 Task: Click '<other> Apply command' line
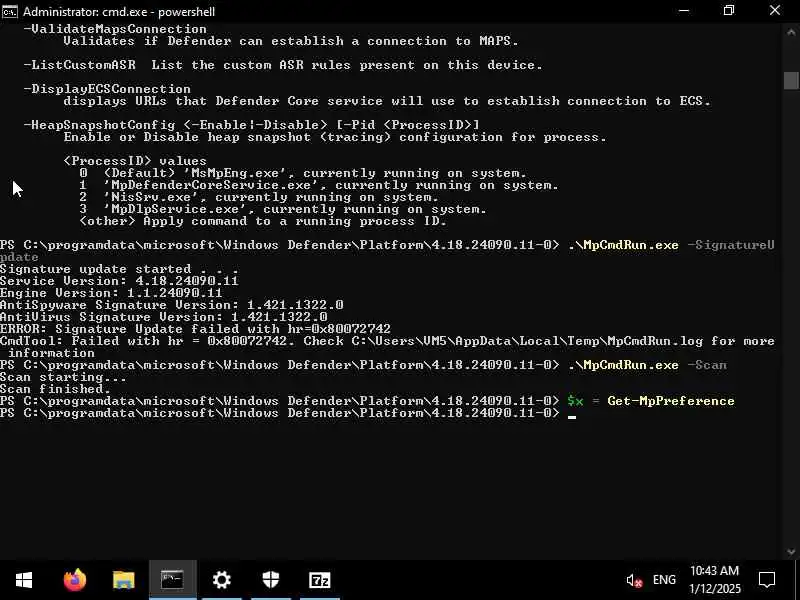pos(263,221)
